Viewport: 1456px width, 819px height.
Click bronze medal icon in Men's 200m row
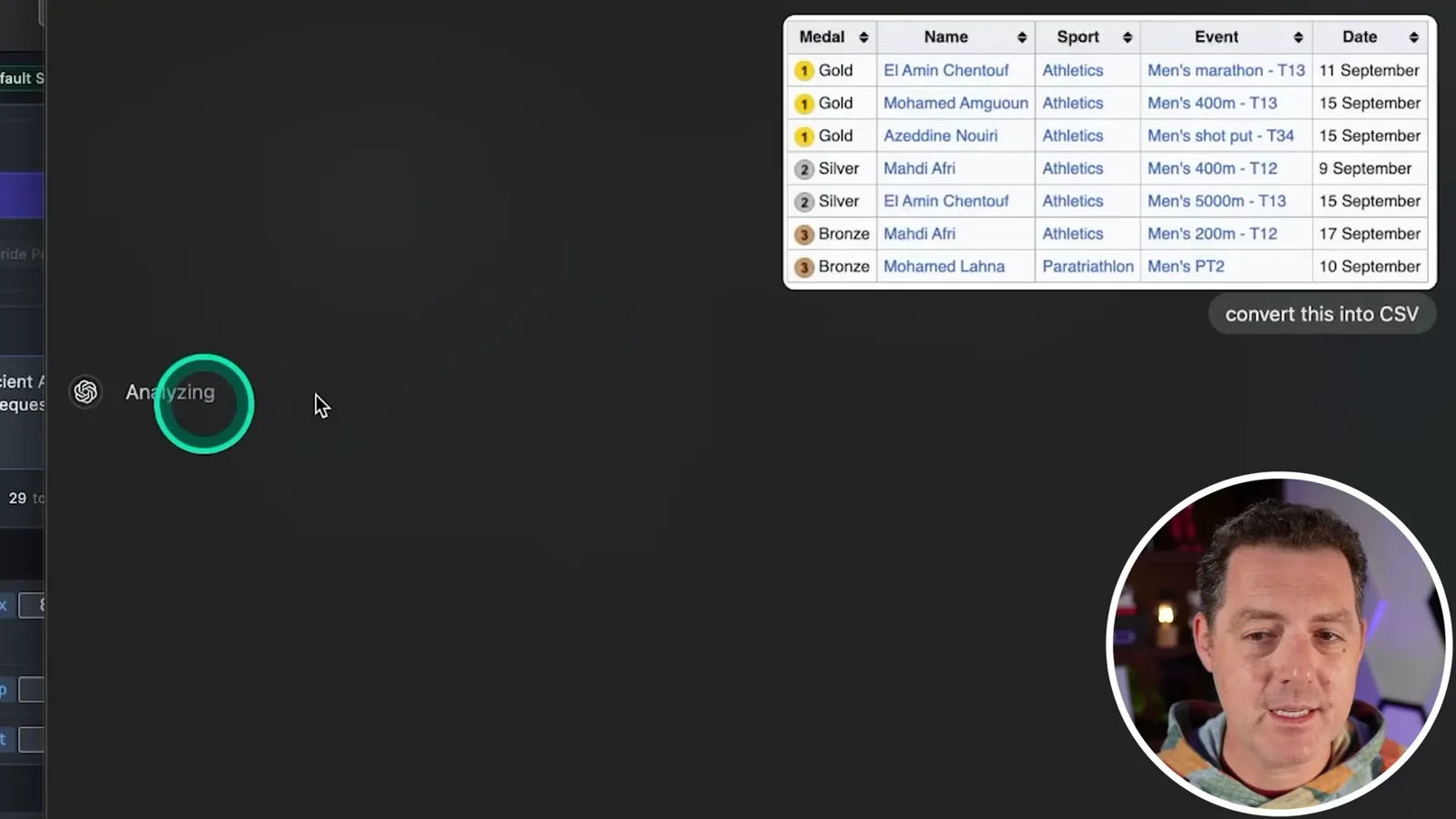pyautogui.click(x=804, y=235)
